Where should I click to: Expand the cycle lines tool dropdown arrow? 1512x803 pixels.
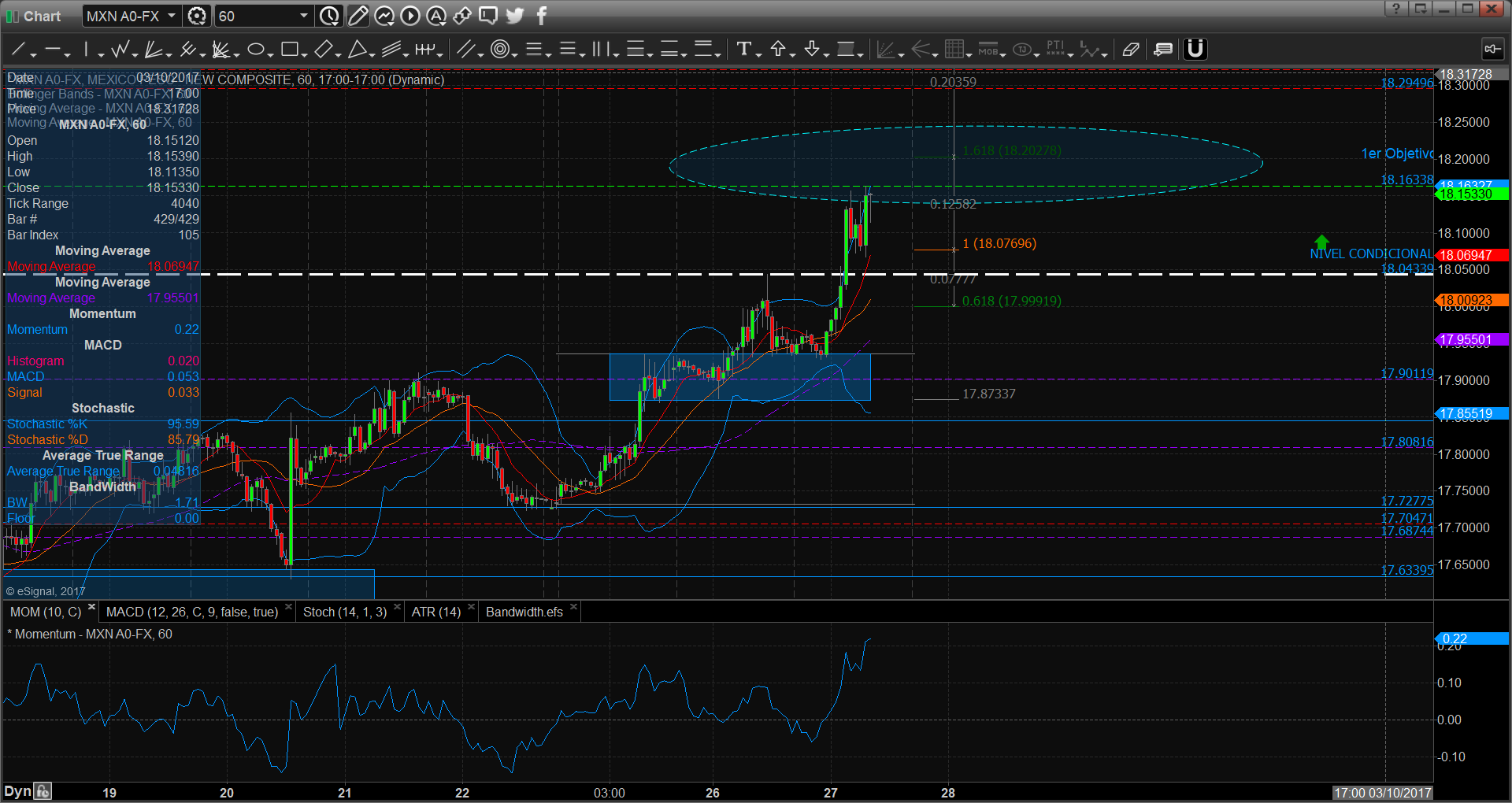click(440, 54)
